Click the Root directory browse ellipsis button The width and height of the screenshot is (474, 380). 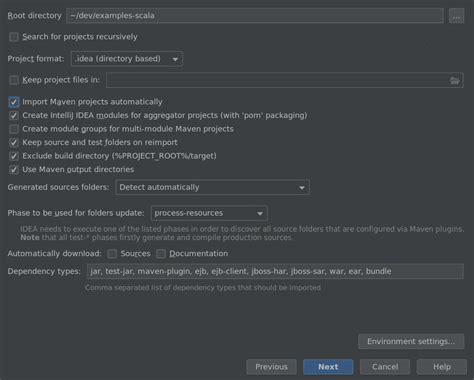[x=456, y=16]
